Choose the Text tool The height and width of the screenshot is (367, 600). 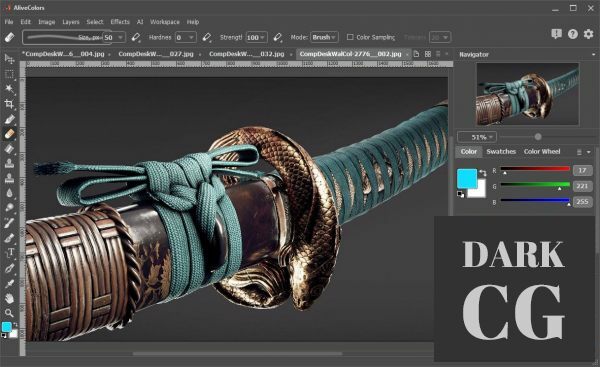tap(10, 253)
